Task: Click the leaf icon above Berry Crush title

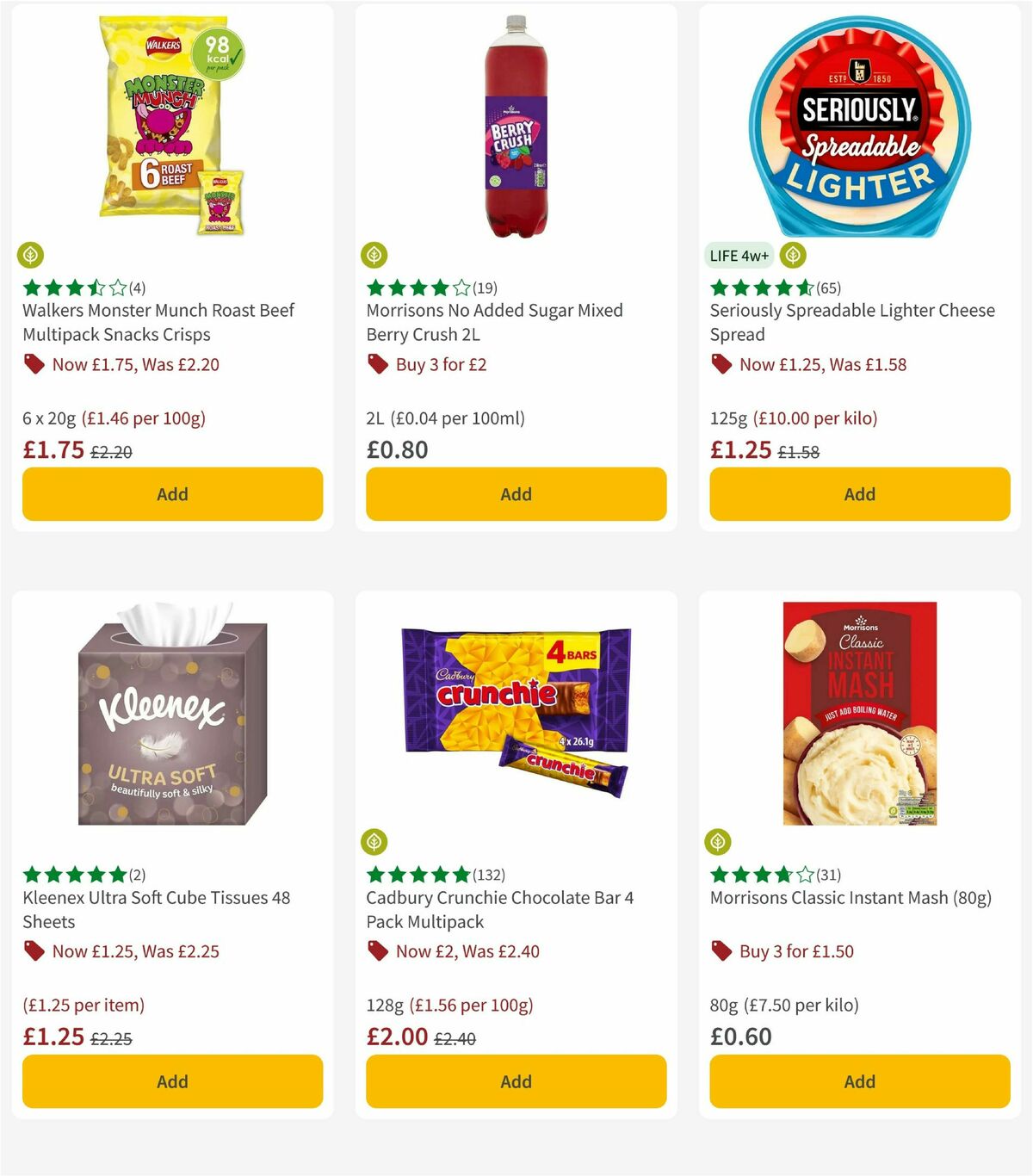Action: (x=374, y=255)
